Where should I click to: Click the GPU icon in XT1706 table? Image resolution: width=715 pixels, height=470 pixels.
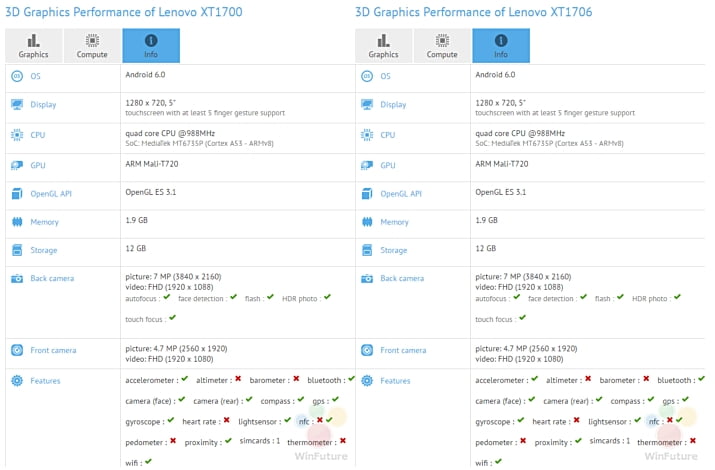[367, 165]
